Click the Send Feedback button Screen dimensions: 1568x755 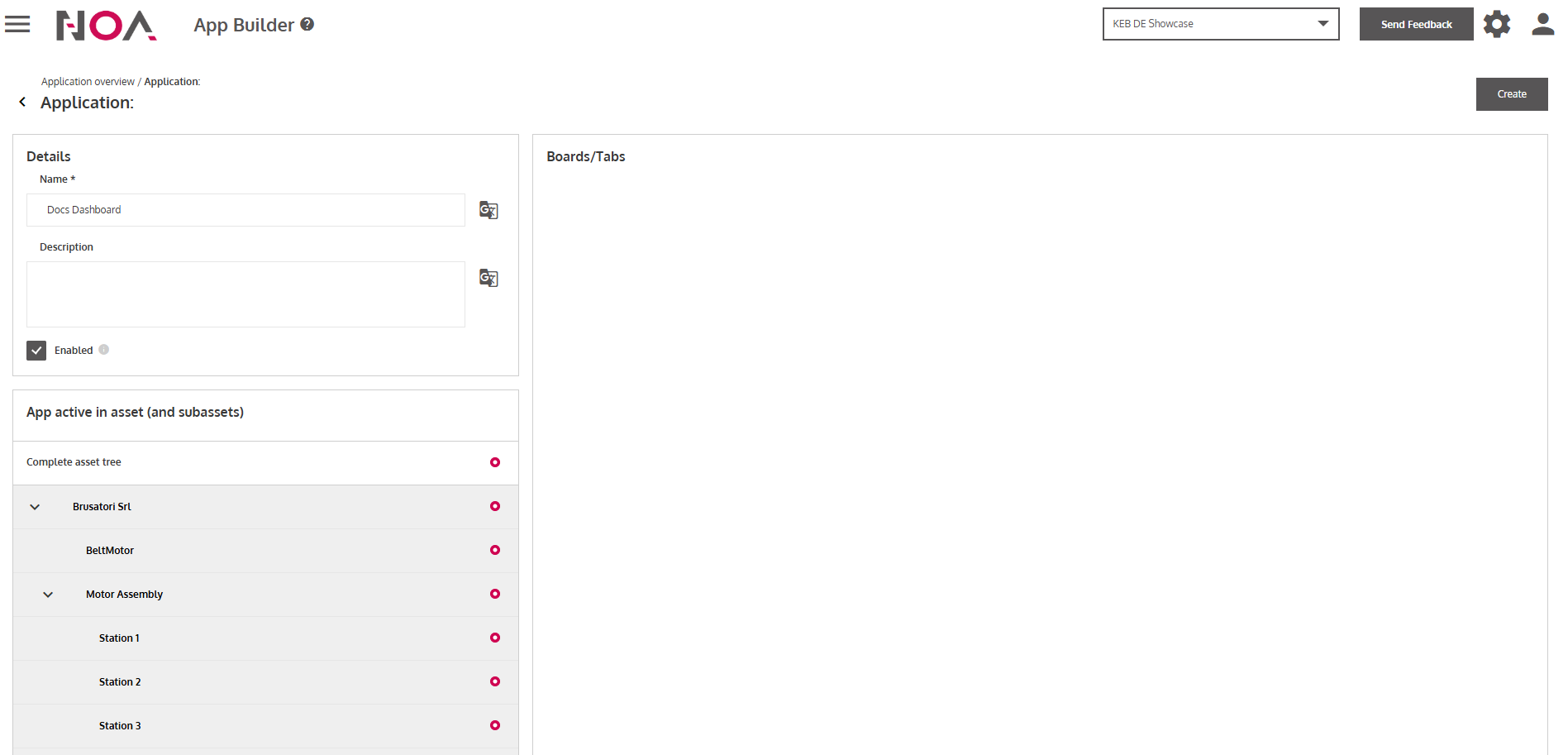(x=1416, y=24)
